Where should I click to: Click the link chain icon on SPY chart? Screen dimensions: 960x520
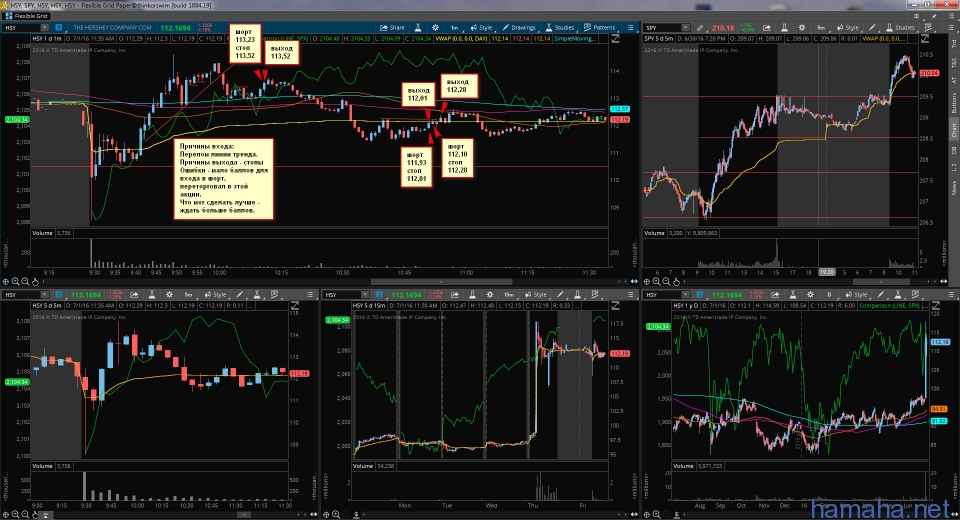pyautogui.click(x=700, y=28)
